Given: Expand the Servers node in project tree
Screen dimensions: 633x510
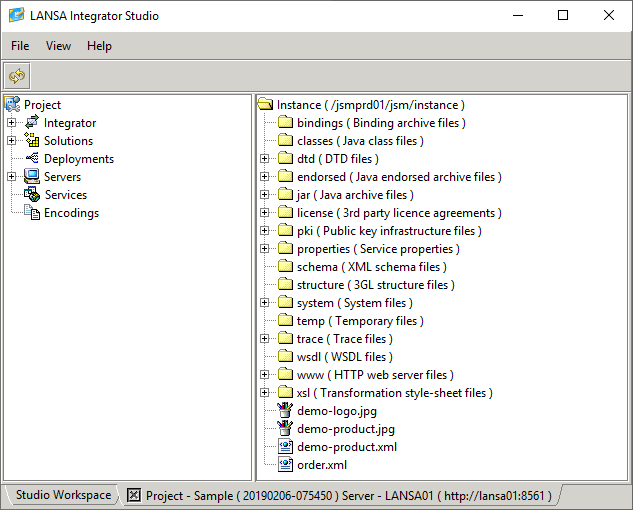Looking at the screenshot, I should (x=12, y=177).
